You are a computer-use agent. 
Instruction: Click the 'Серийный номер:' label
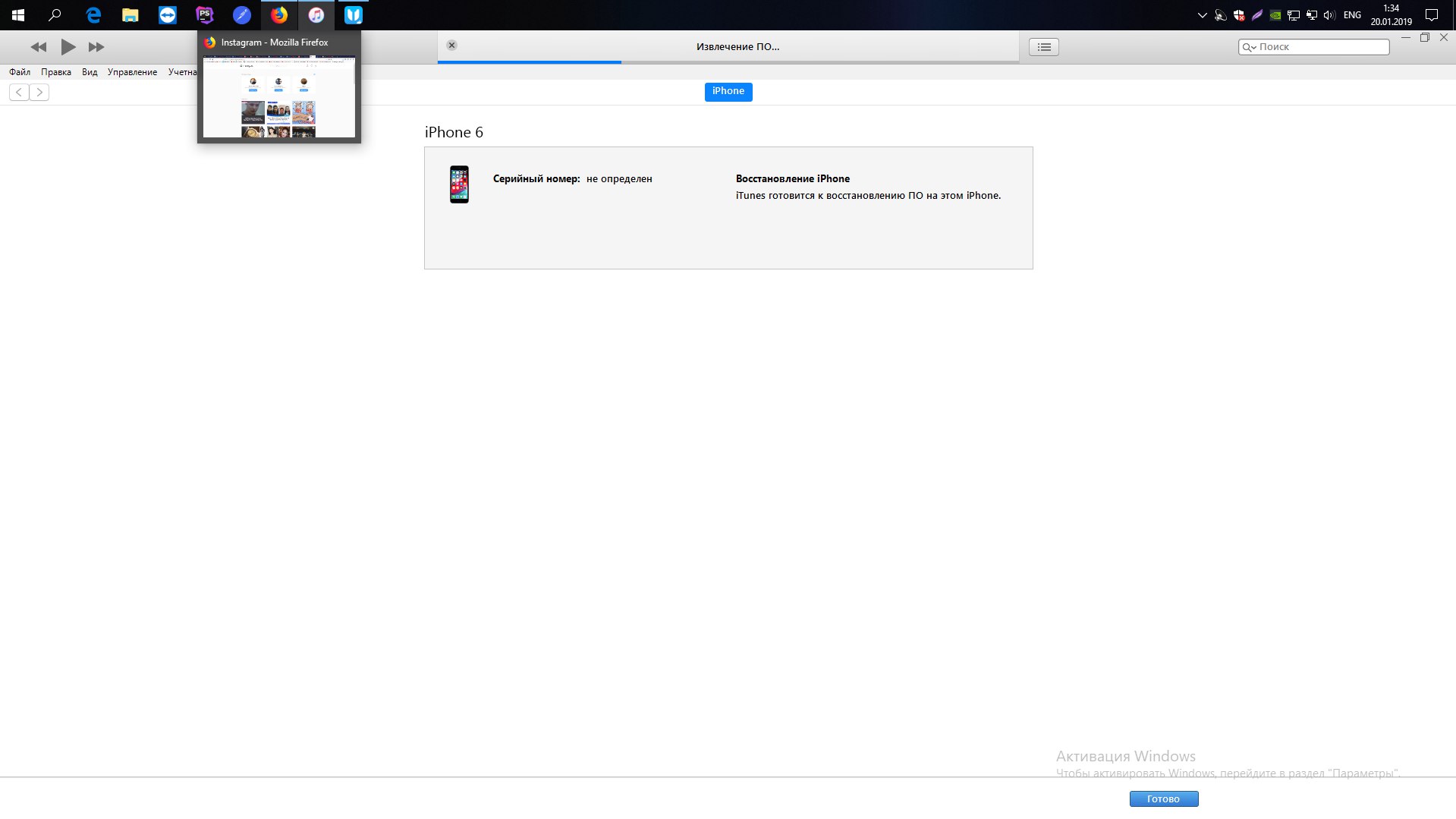(536, 179)
